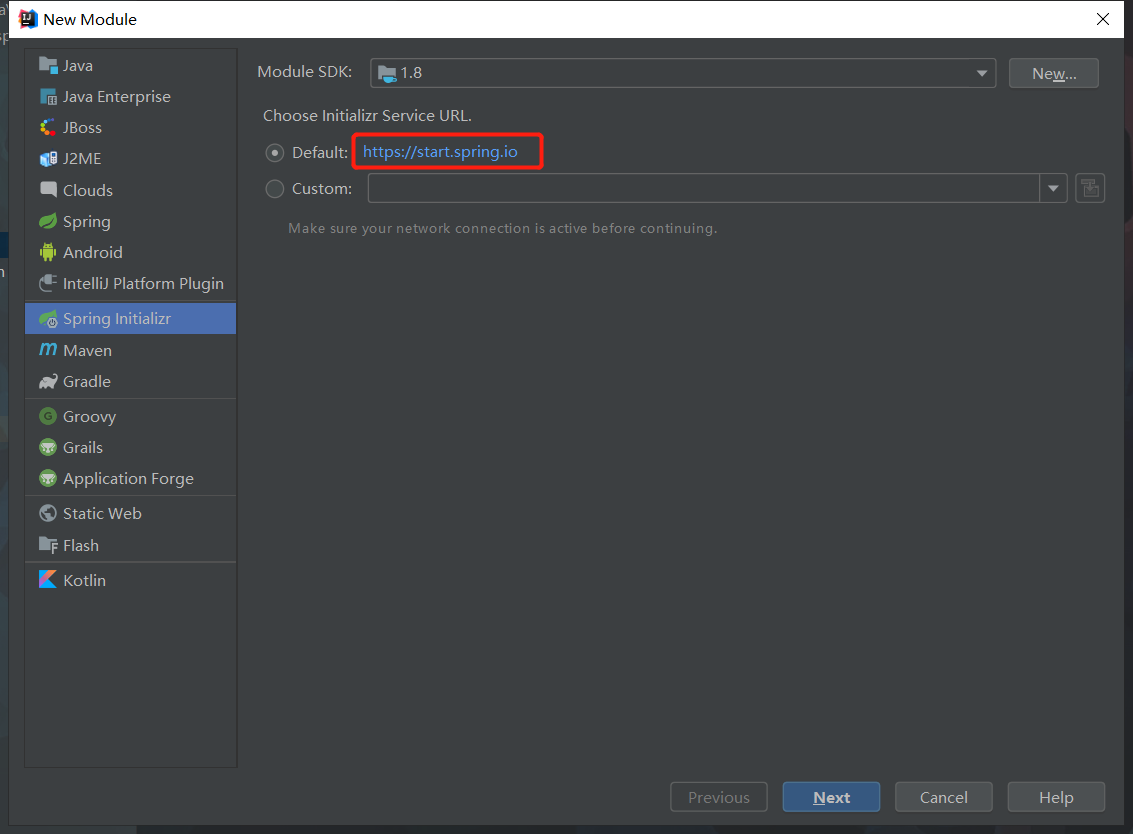
Task: Click the Android robot icon
Action: 48,252
